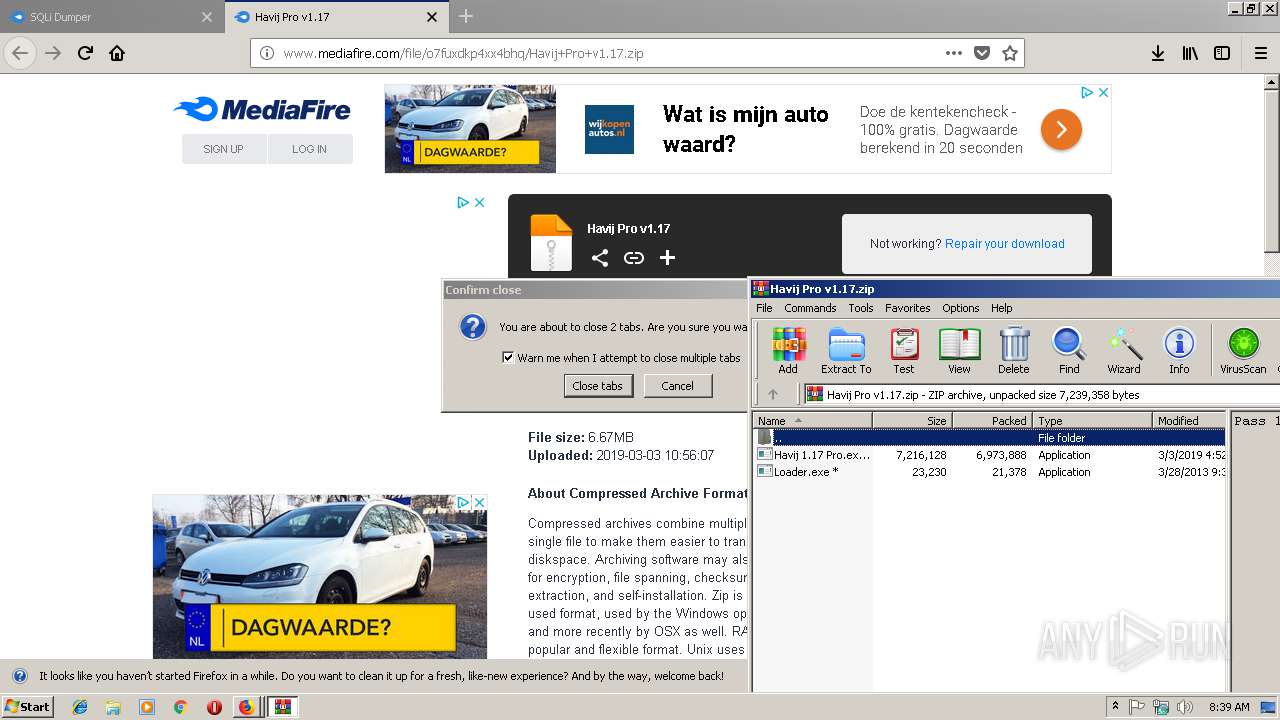Follow the Repair your download link
Viewport: 1280px width, 720px height.
(x=1005, y=244)
